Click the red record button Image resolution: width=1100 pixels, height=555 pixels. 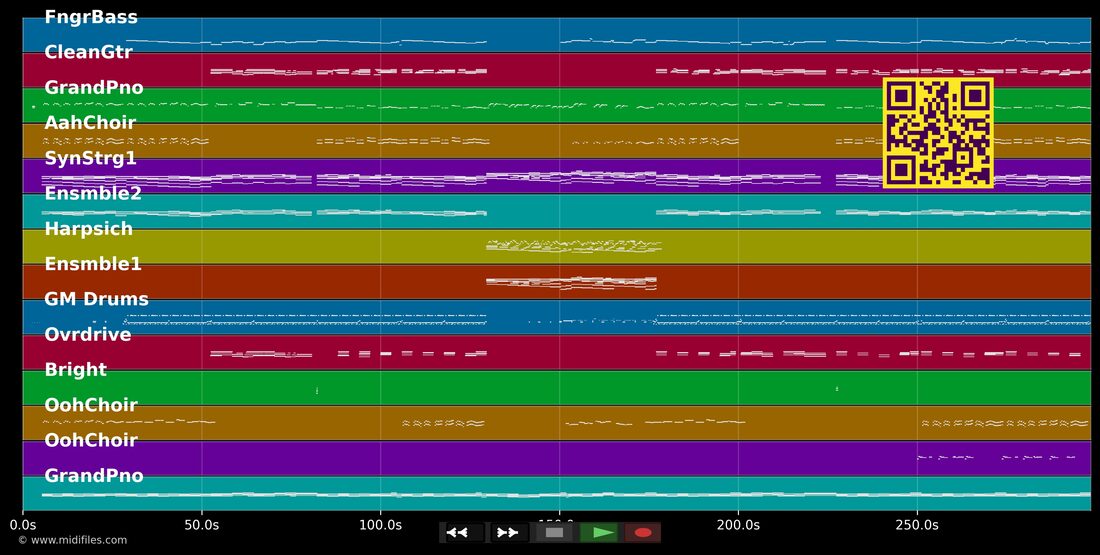coord(643,533)
